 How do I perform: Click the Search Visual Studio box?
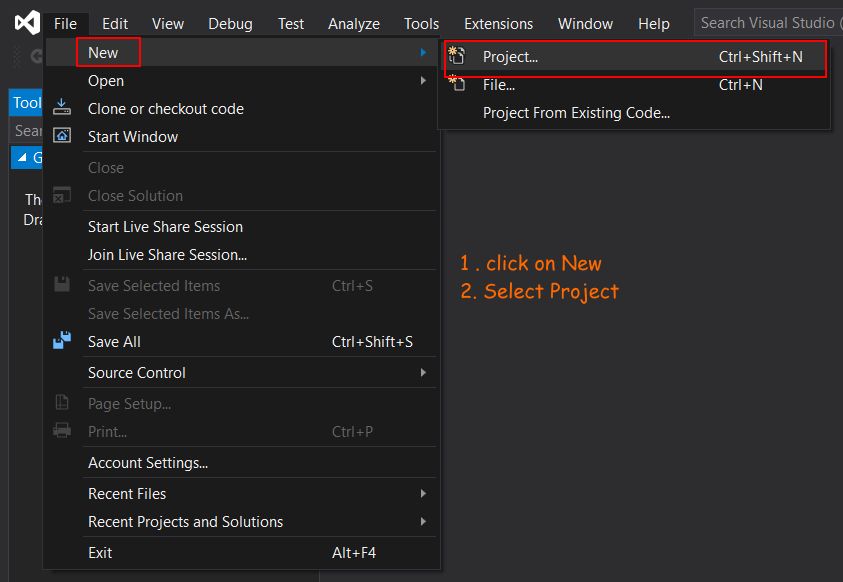pyautogui.click(x=768, y=22)
